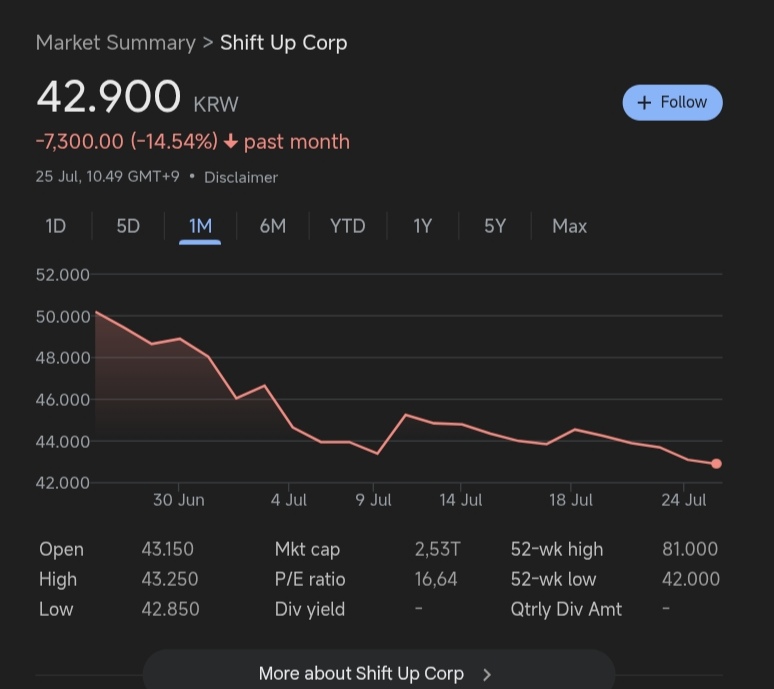The width and height of the screenshot is (774, 689).
Task: Click the Shift Up Corp title
Action: click(x=284, y=43)
